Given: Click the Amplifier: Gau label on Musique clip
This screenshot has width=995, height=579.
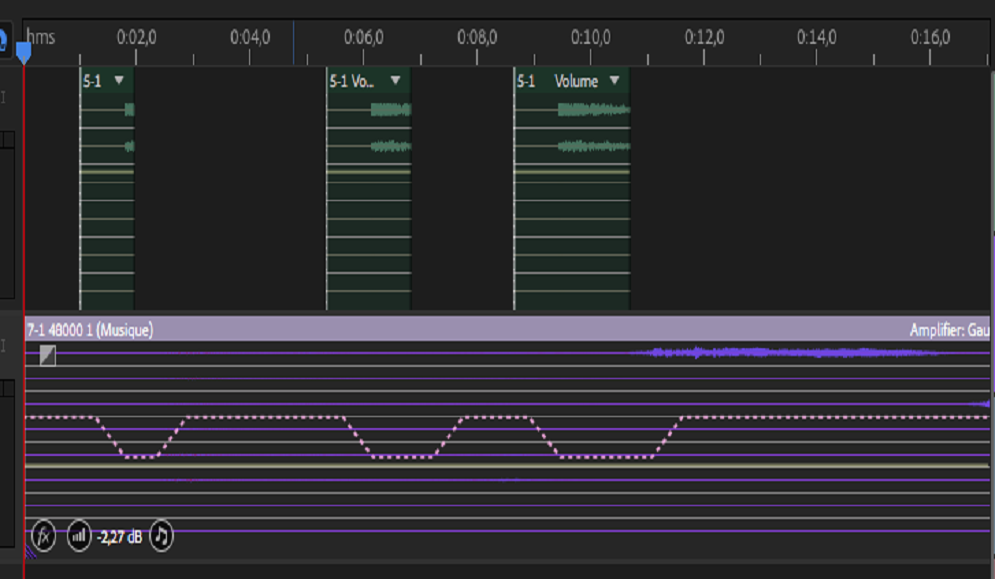Looking at the screenshot, I should pos(949,330).
